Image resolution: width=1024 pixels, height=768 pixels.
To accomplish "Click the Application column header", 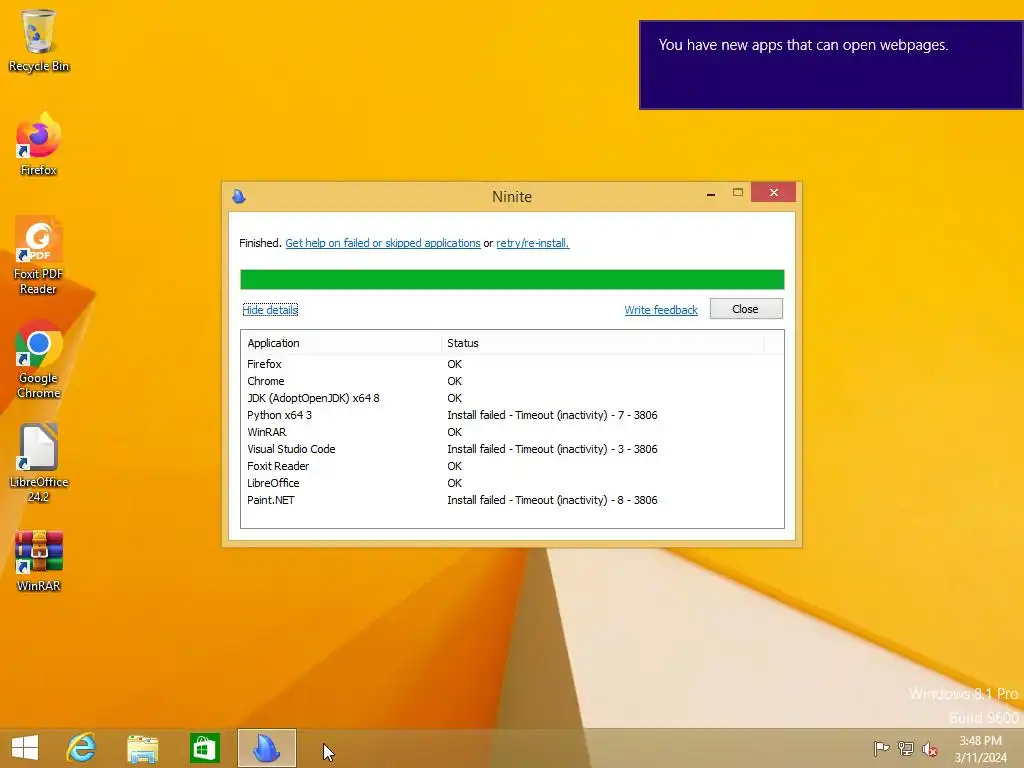I will (x=341, y=343).
